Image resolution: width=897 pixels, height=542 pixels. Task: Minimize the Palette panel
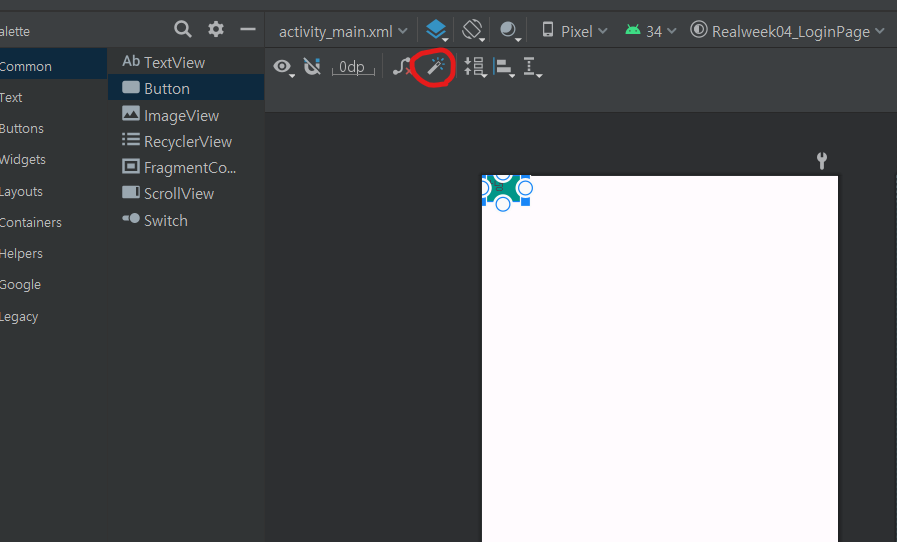click(x=248, y=29)
